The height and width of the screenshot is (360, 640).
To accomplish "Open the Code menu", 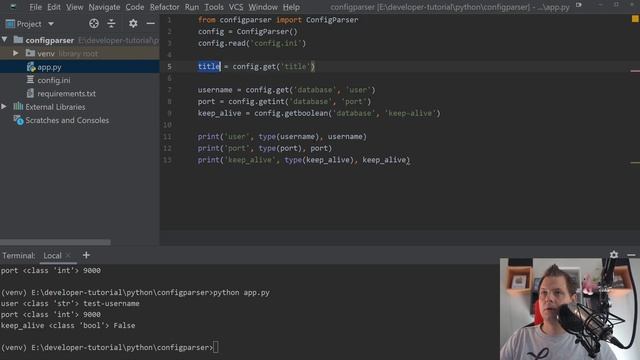I will 135,7.
